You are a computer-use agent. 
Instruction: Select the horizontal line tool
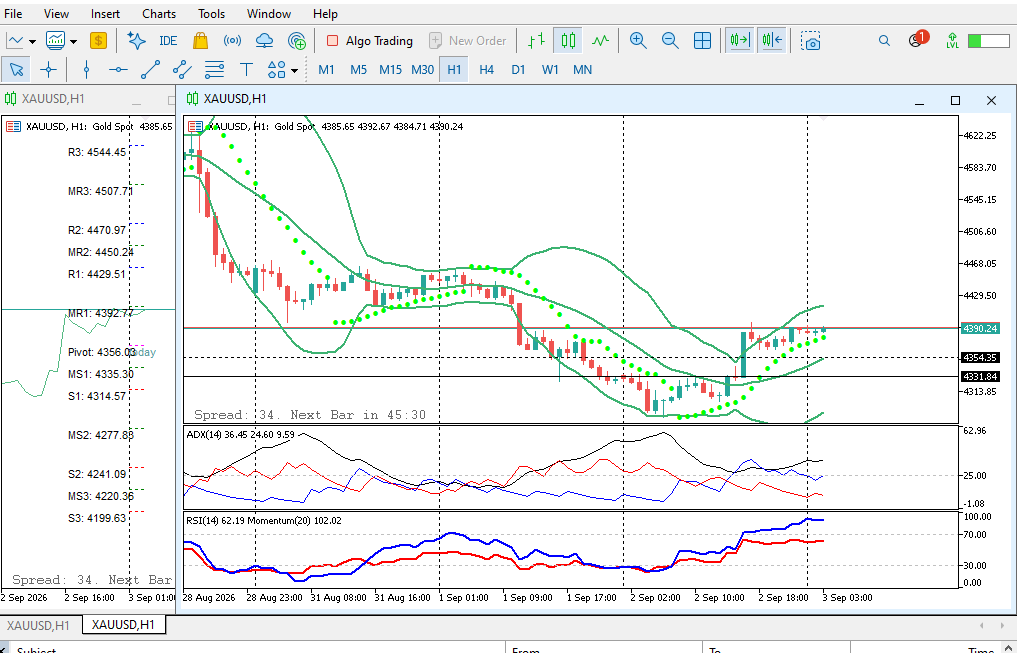point(118,69)
